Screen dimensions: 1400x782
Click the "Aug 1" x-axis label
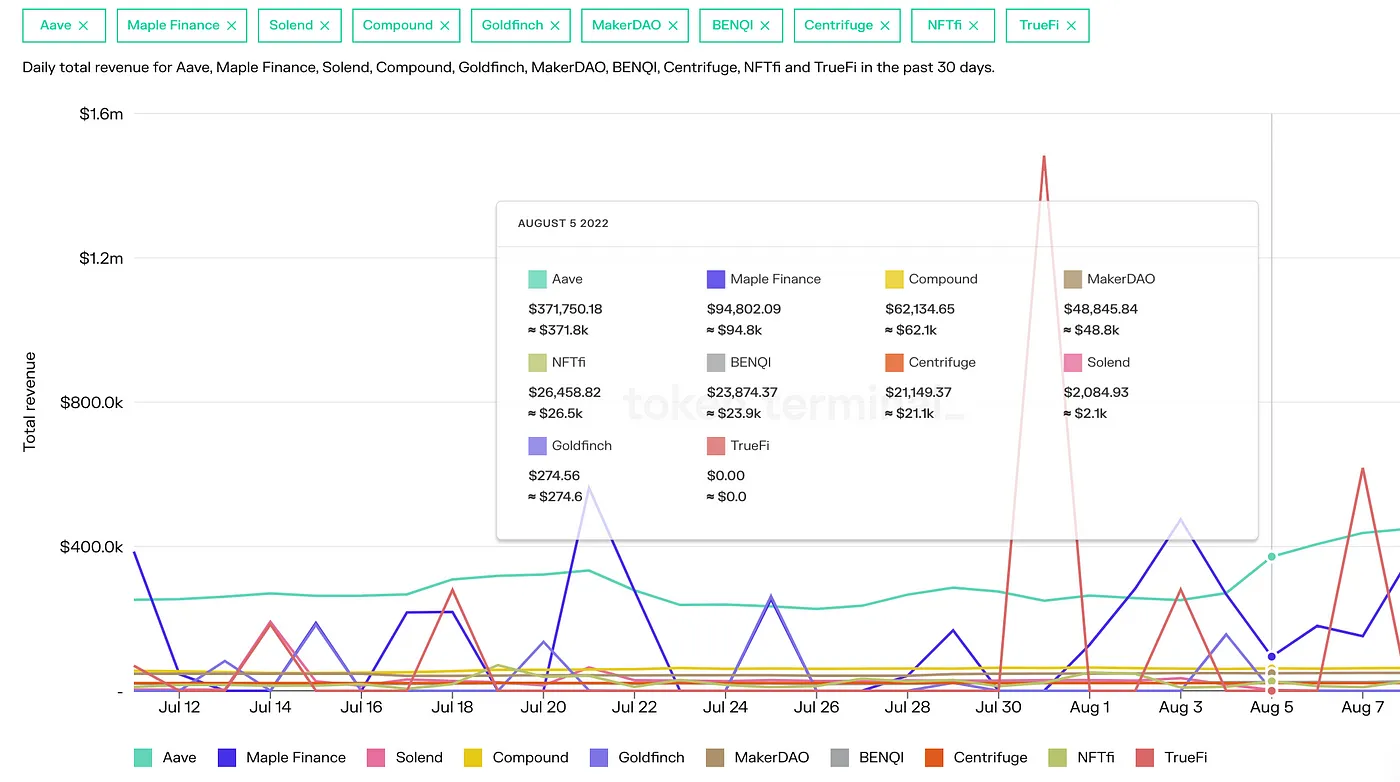click(1089, 708)
